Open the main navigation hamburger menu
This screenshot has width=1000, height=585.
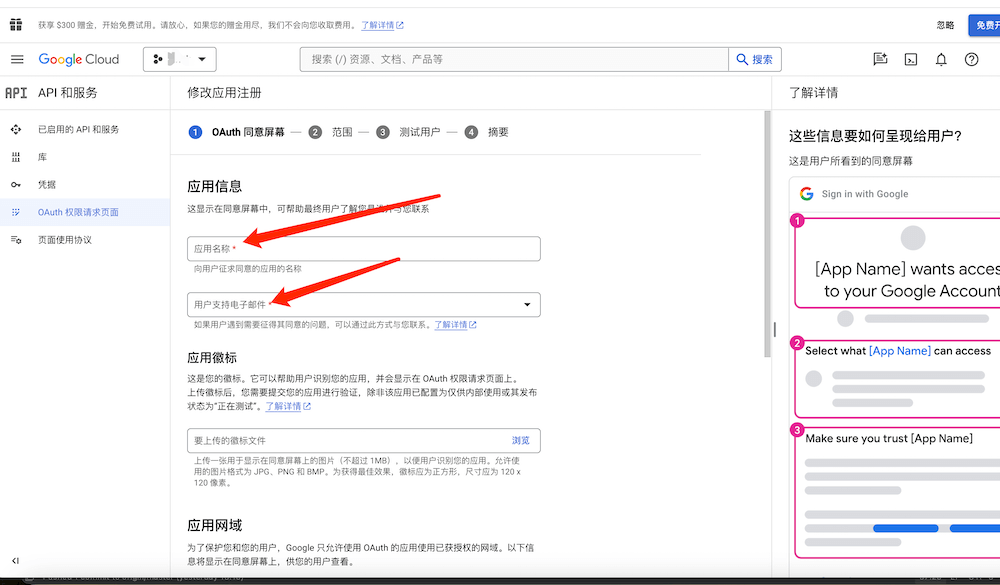click(17, 59)
